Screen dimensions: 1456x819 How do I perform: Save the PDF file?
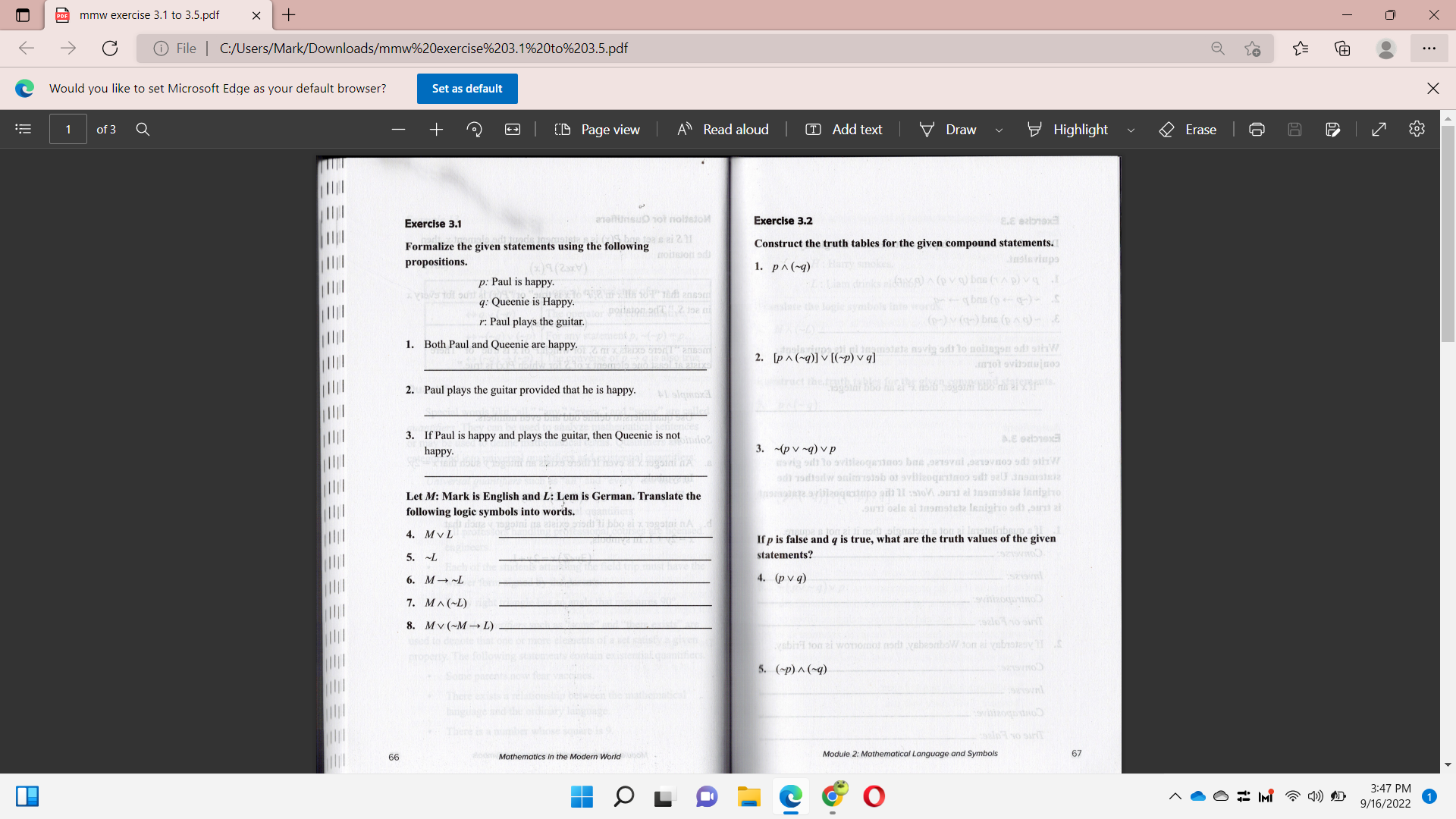coord(1294,129)
